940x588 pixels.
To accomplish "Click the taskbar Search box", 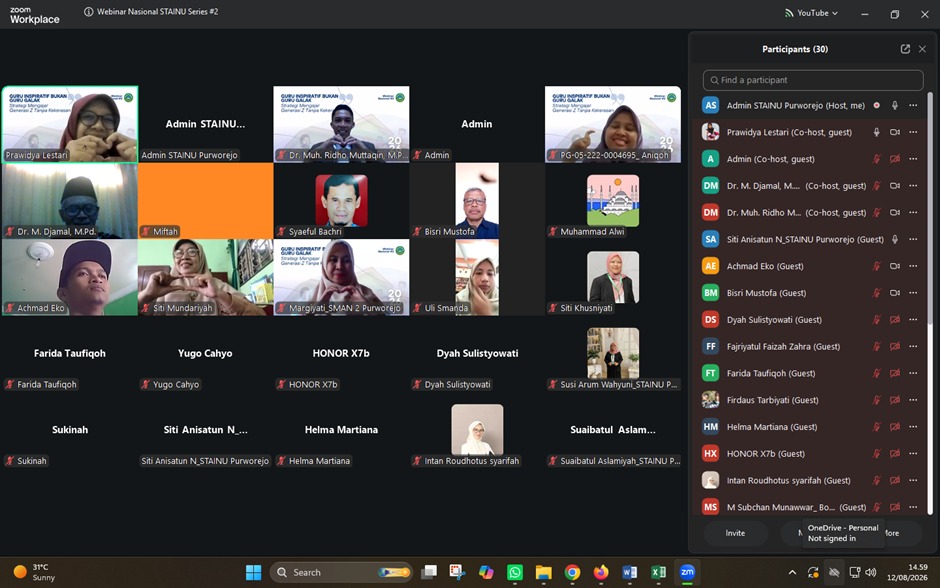I will [x=341, y=572].
